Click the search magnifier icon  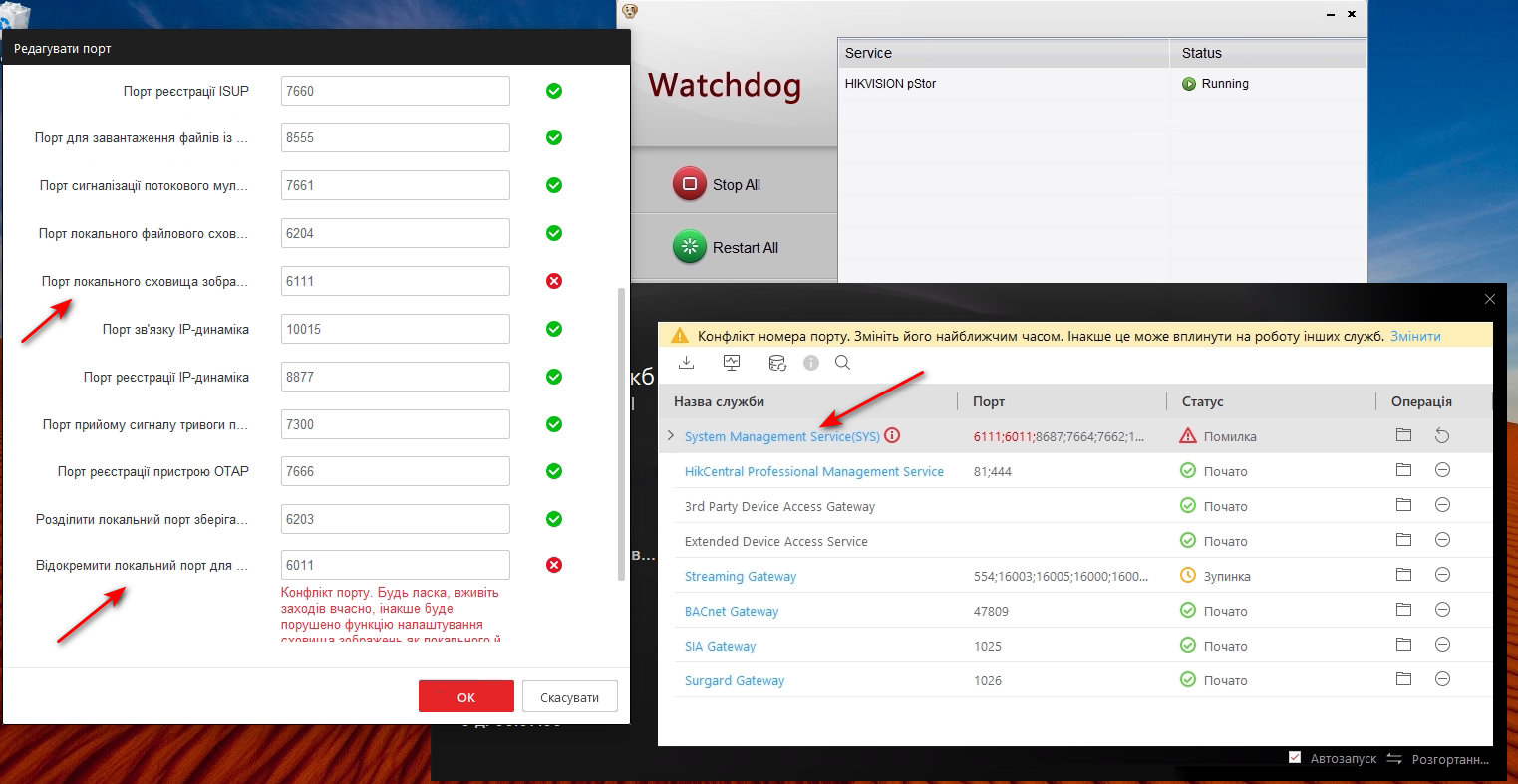point(842,363)
